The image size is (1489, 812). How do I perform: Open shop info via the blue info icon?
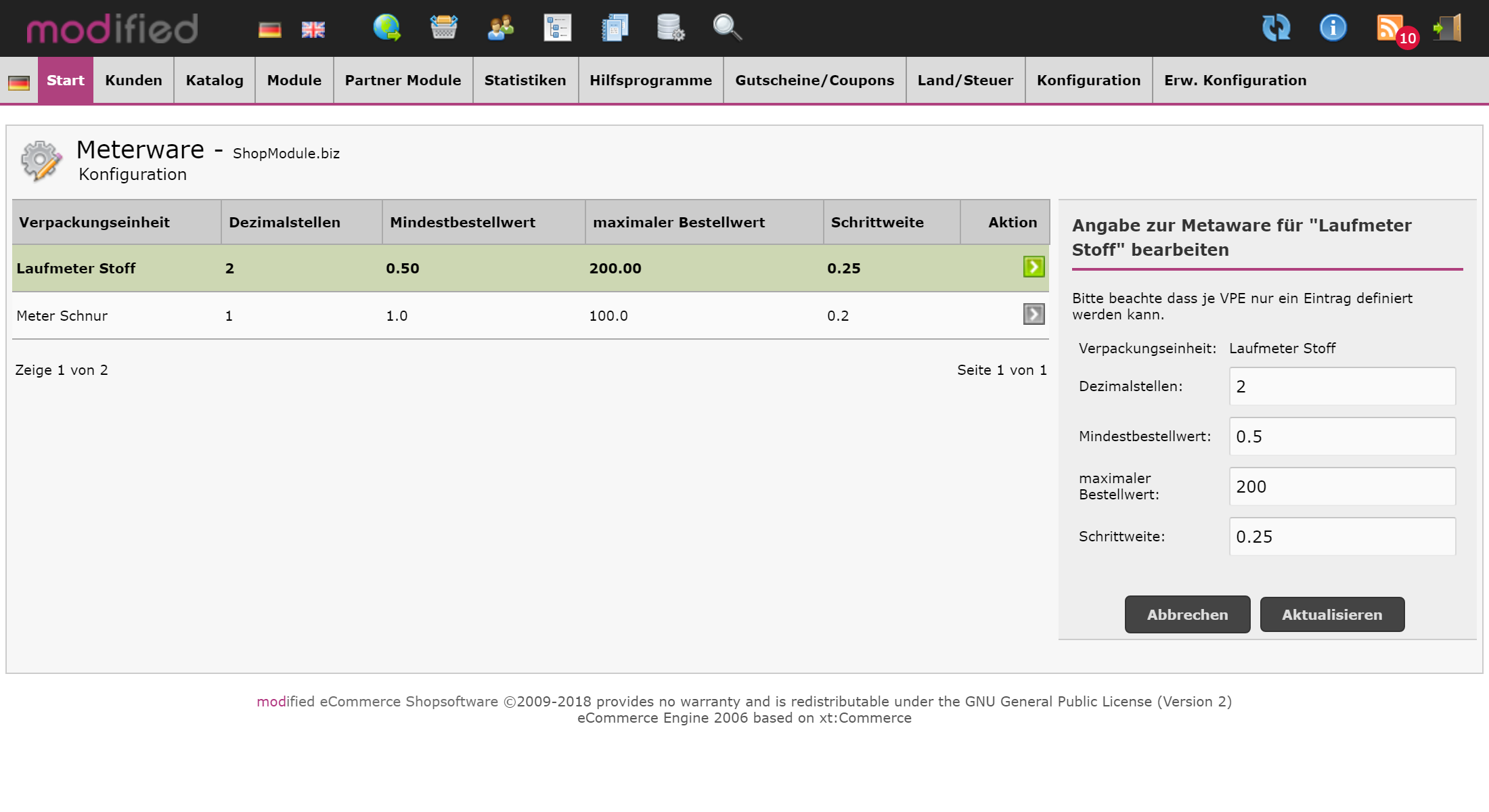tap(1332, 28)
